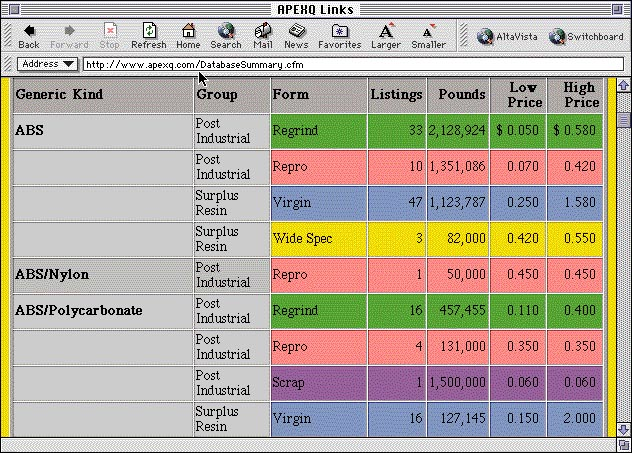Click window resize corner box at bottom right
Screen dimensions: 632x453
(x=624, y=445)
